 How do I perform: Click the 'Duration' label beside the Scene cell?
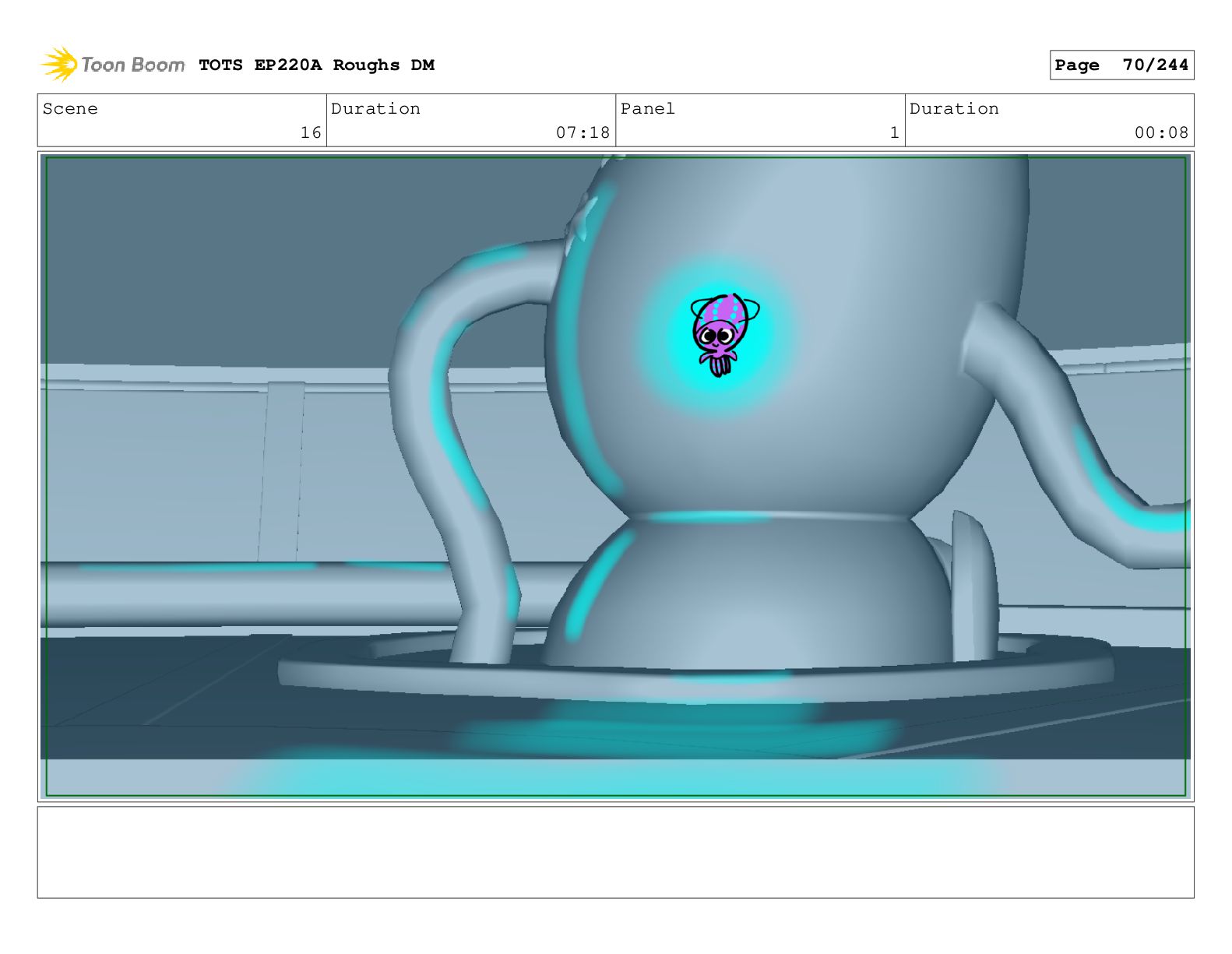pyautogui.click(x=375, y=109)
